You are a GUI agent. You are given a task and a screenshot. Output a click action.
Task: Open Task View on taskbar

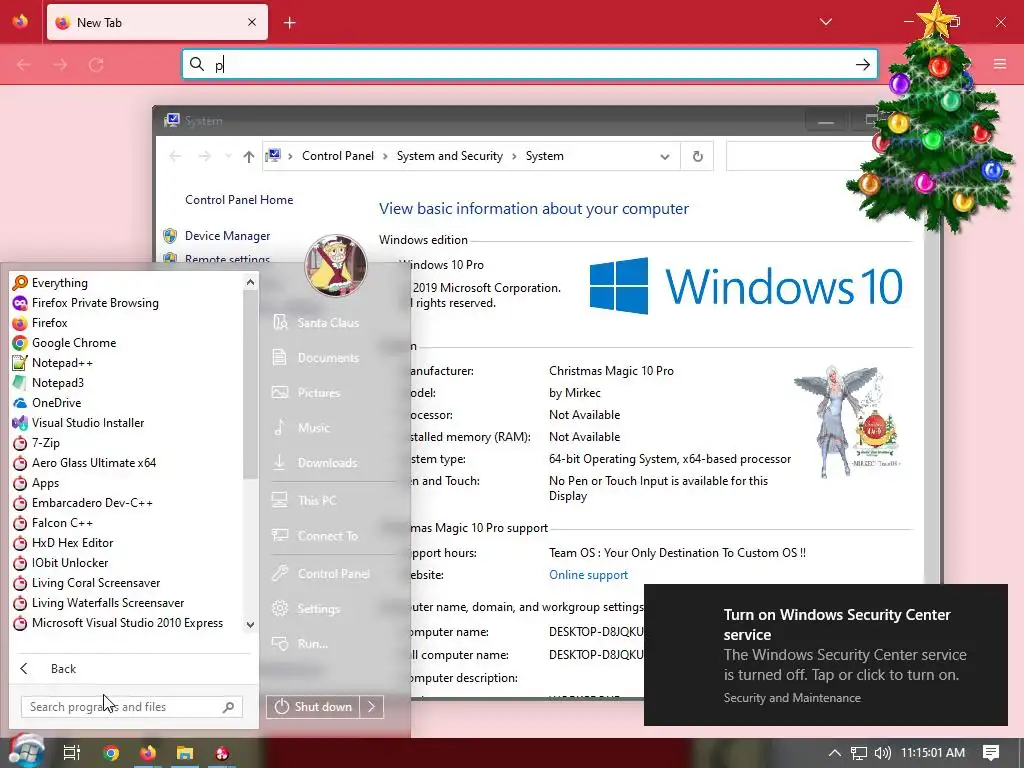pos(72,753)
